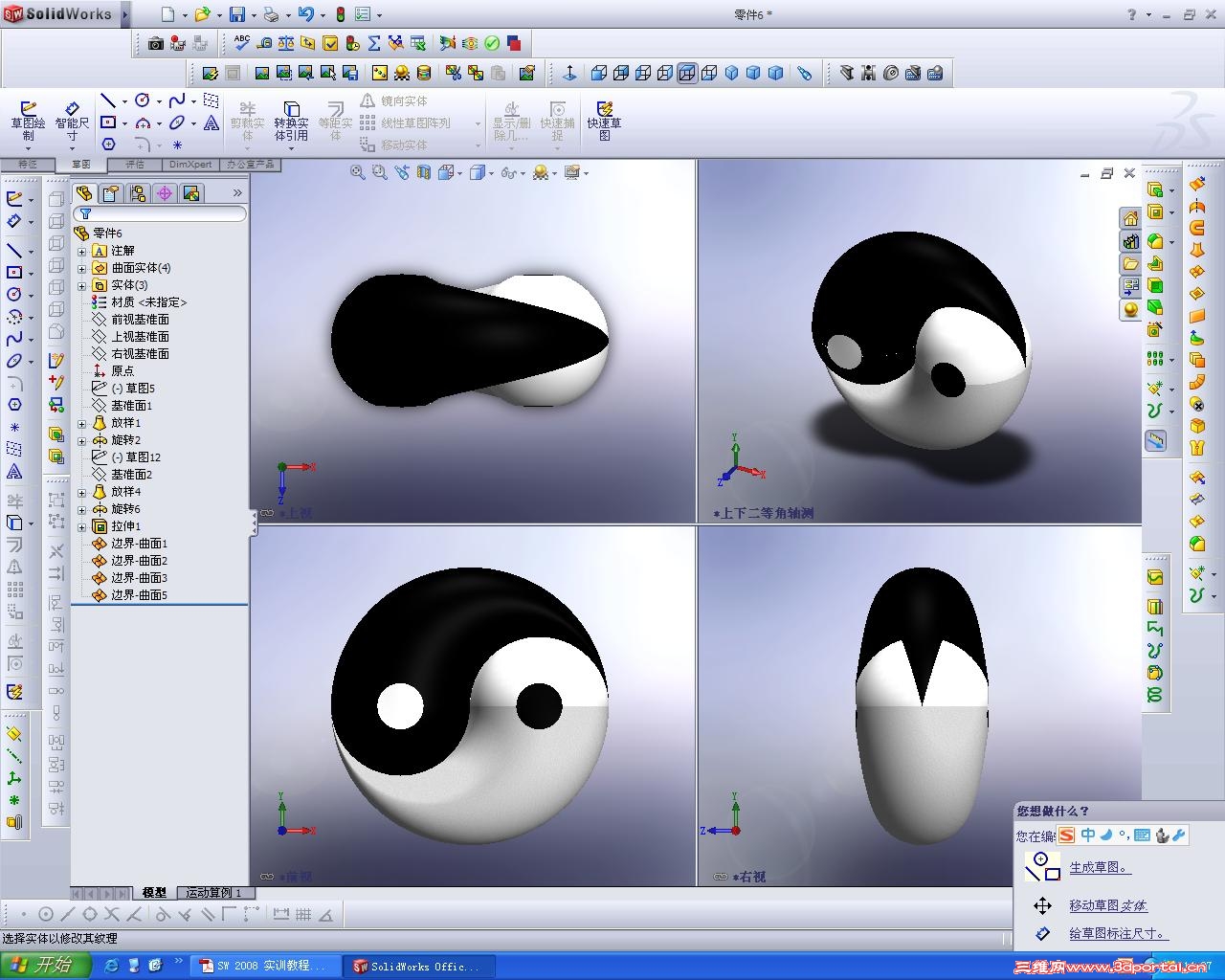Click the green check mark icon
The width and height of the screenshot is (1225, 980).
(492, 43)
